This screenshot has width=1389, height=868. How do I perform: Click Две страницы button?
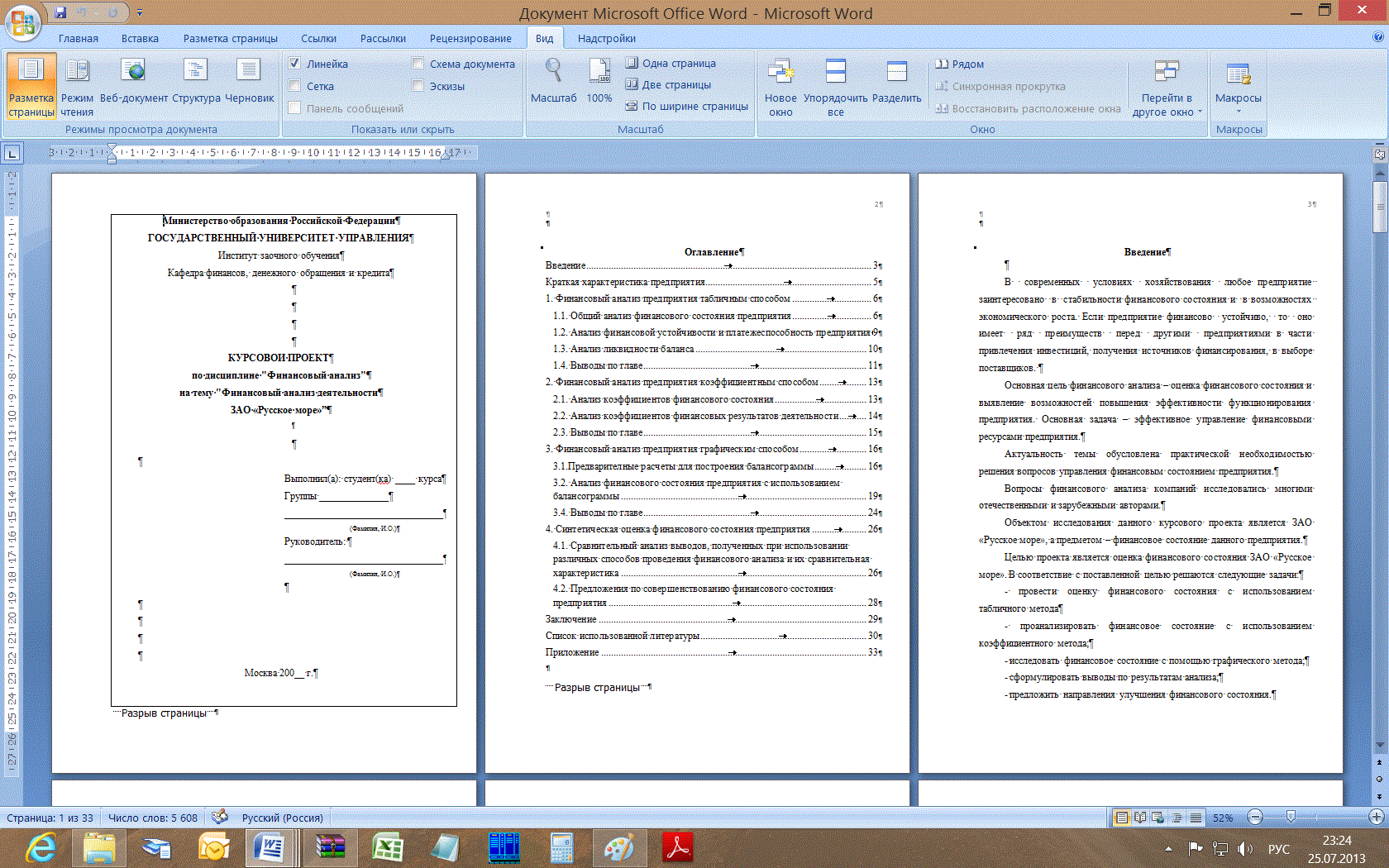(x=668, y=84)
